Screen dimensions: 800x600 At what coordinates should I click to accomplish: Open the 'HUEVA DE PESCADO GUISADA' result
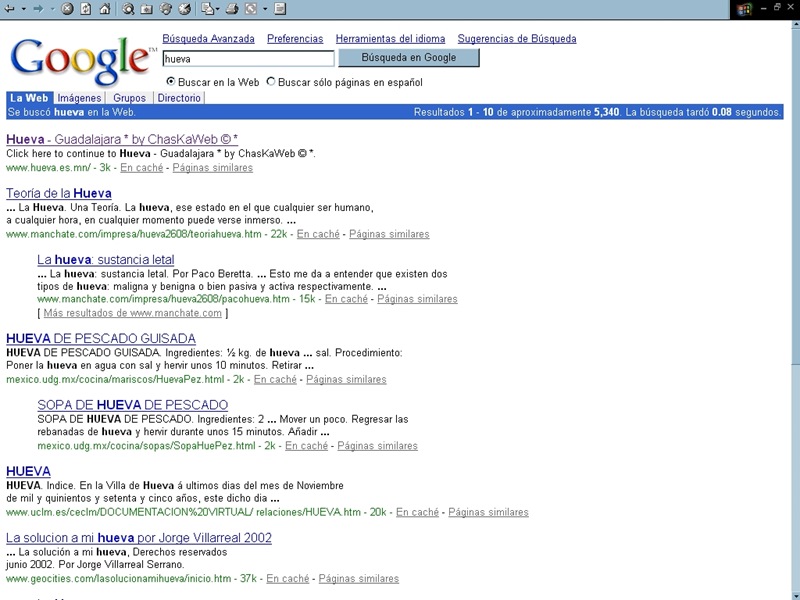tap(101, 338)
